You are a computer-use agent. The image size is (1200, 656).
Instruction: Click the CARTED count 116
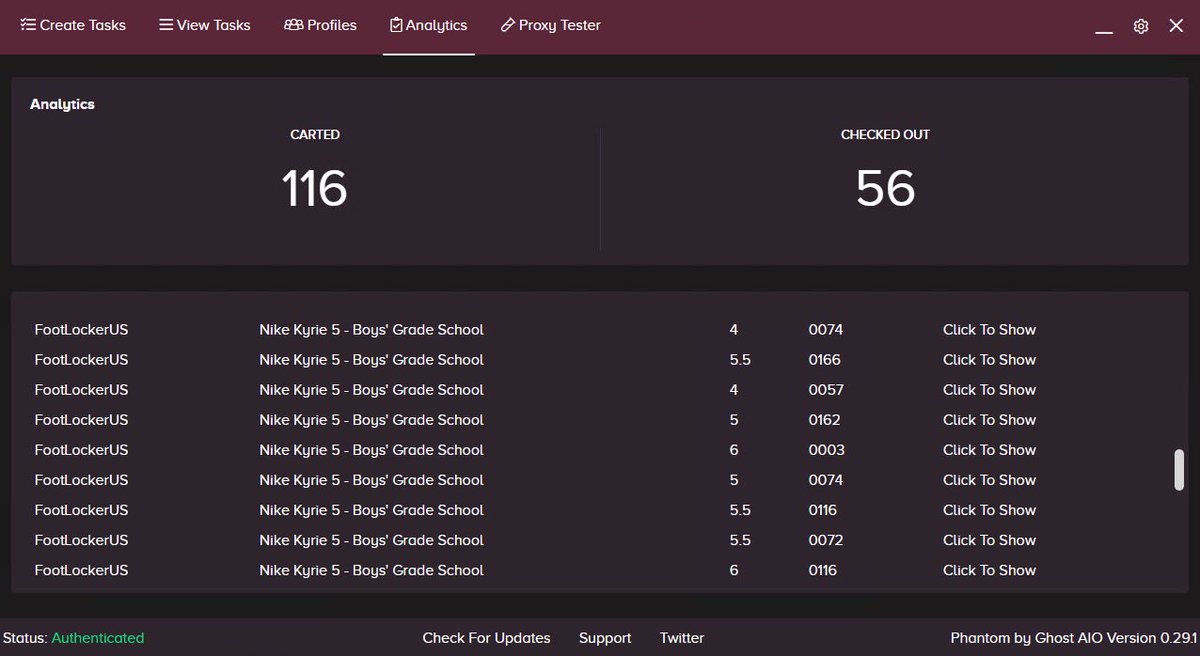point(314,188)
